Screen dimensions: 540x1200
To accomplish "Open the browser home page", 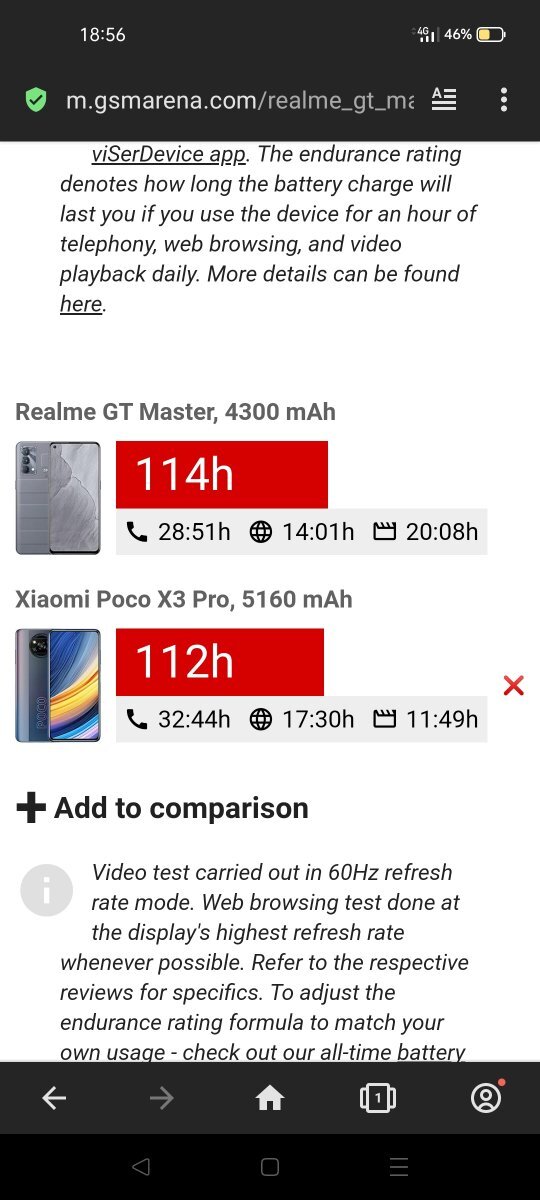I will click(270, 1098).
